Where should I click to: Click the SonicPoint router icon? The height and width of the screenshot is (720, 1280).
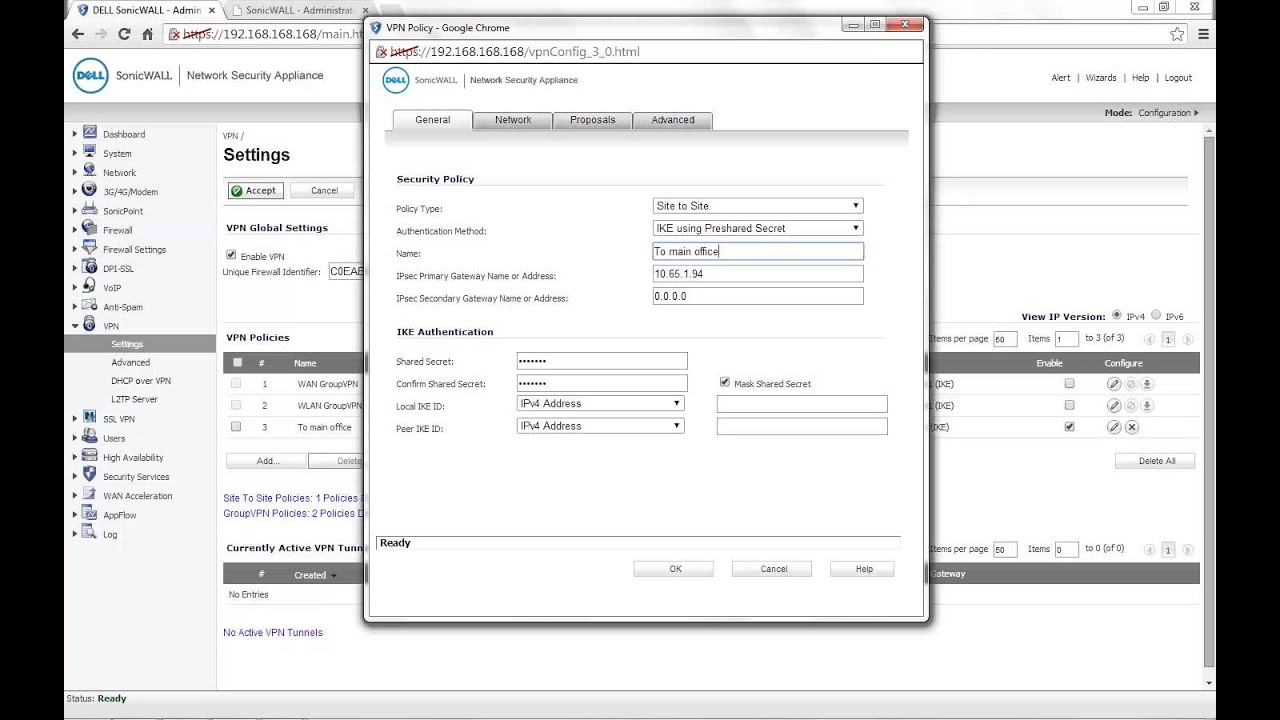point(90,210)
